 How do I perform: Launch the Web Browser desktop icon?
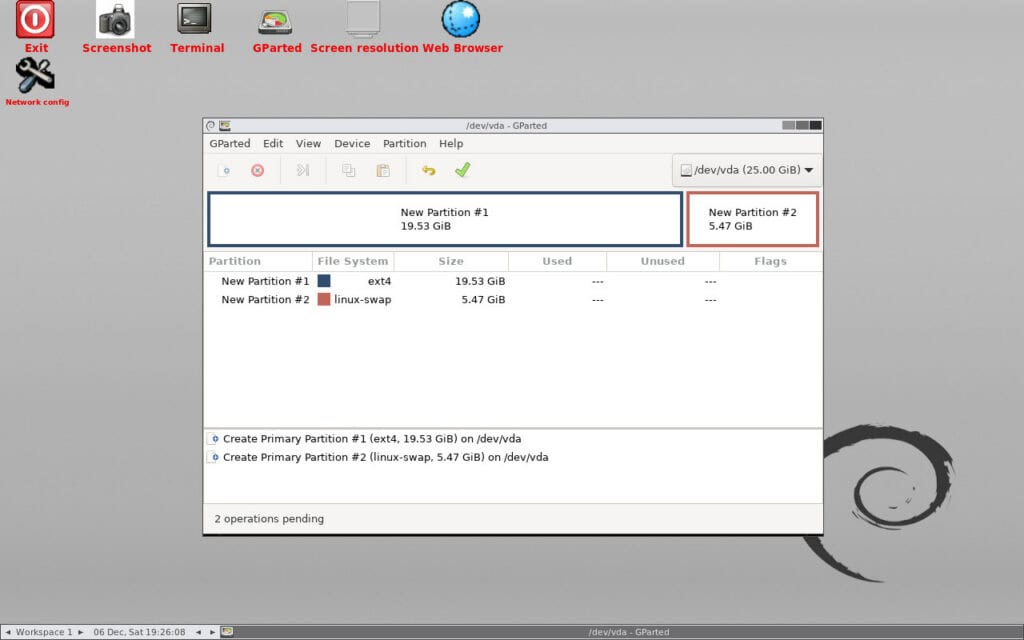(x=461, y=18)
